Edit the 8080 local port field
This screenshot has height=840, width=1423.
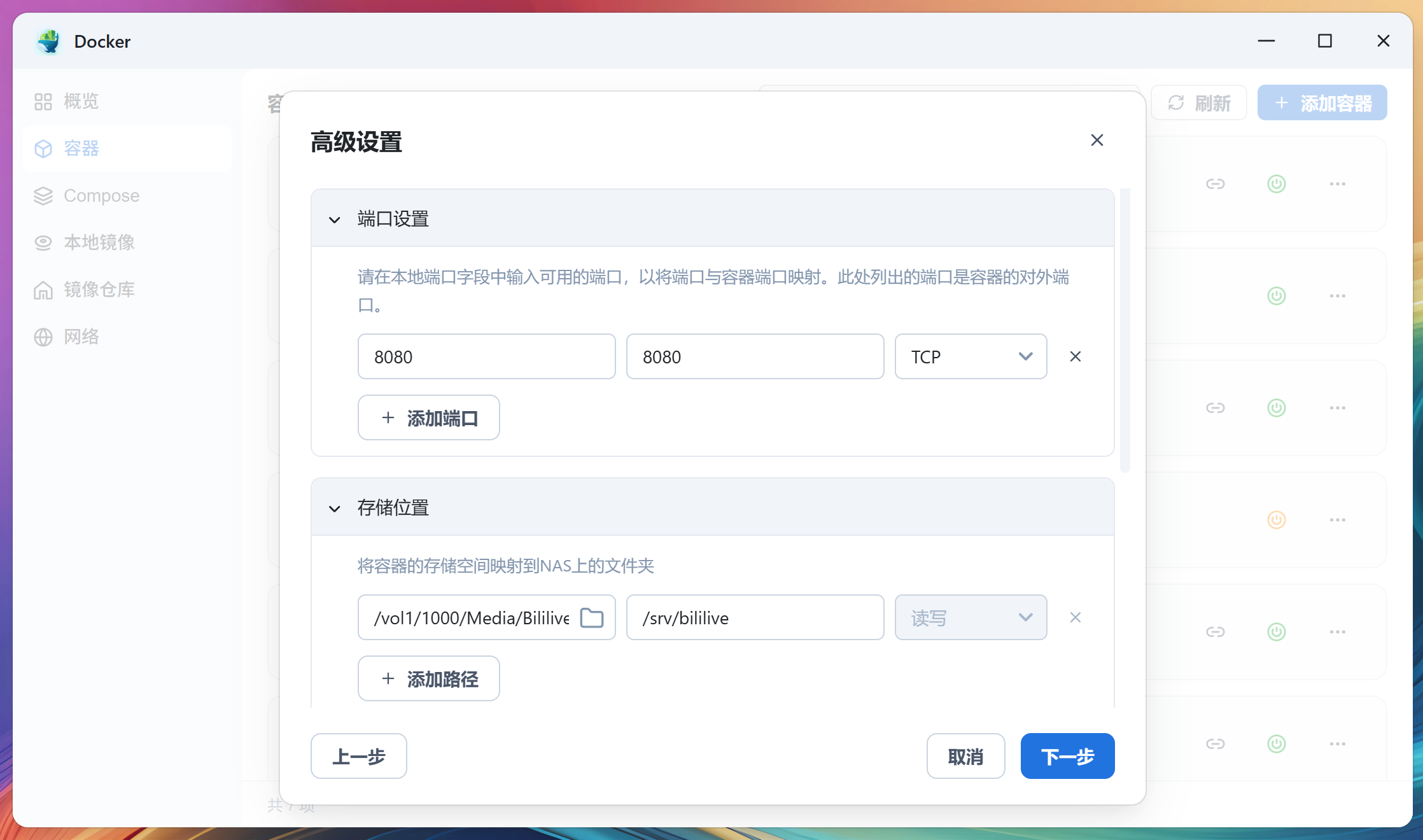coord(486,356)
